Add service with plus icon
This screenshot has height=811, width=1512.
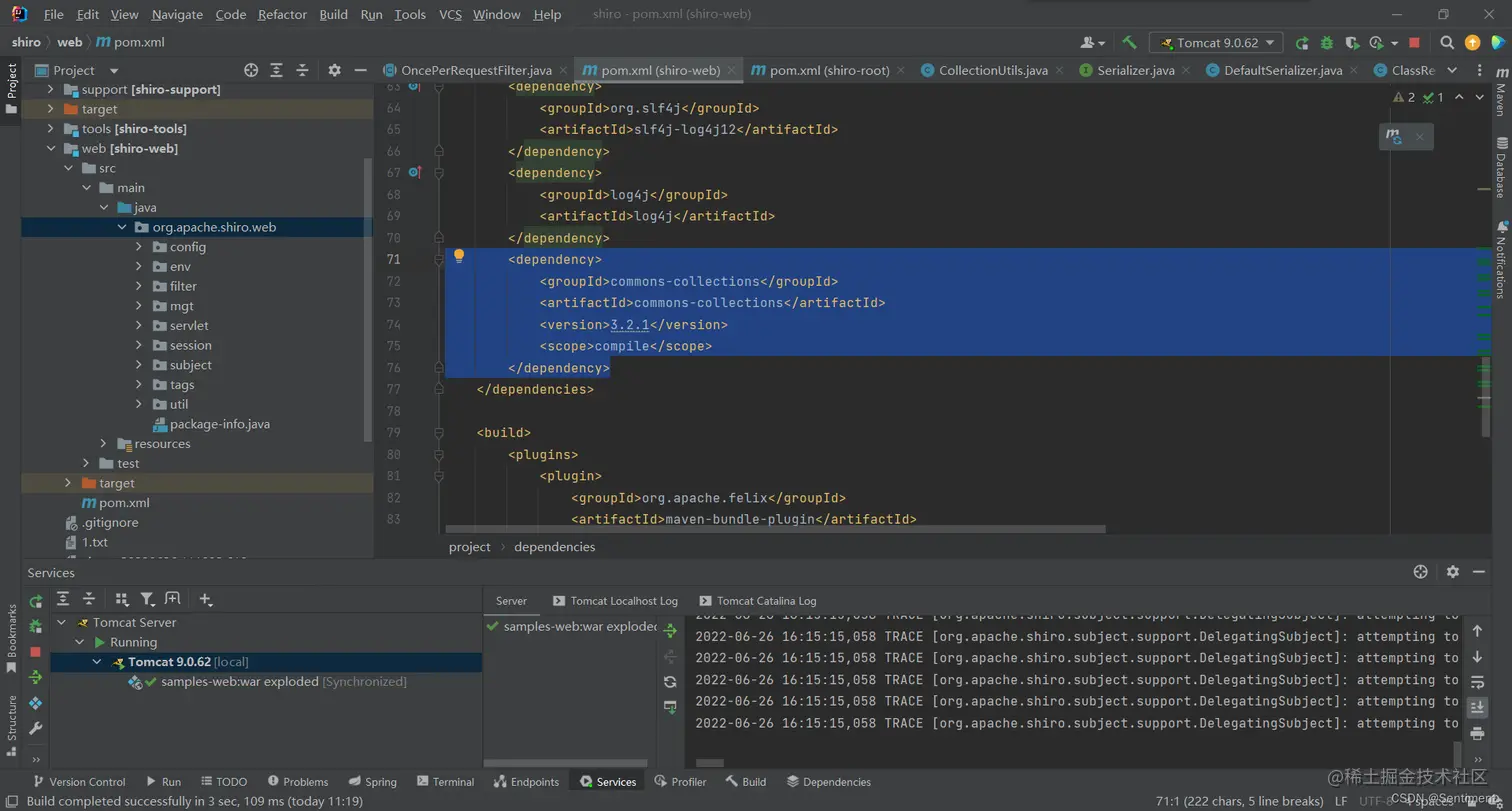point(205,599)
